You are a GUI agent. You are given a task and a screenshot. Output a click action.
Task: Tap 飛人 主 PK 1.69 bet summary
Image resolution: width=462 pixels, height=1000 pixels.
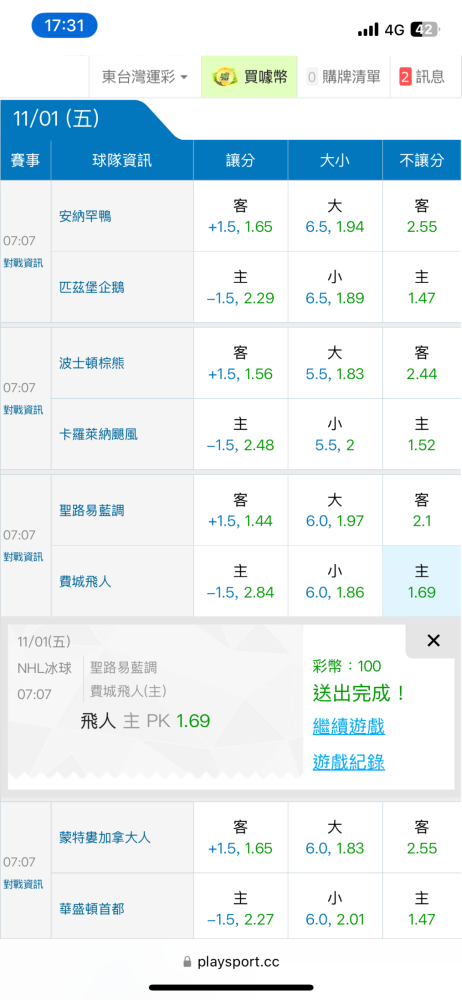pos(145,721)
